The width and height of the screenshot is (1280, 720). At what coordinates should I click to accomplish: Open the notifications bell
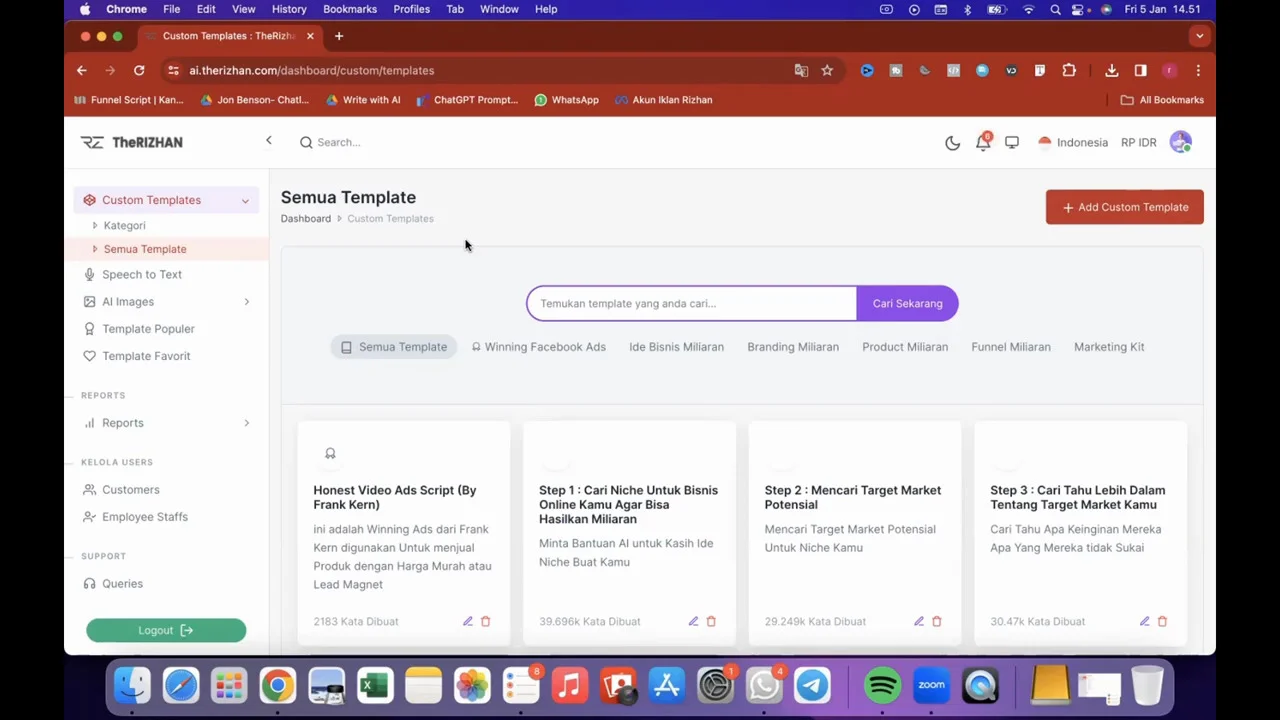click(x=983, y=142)
